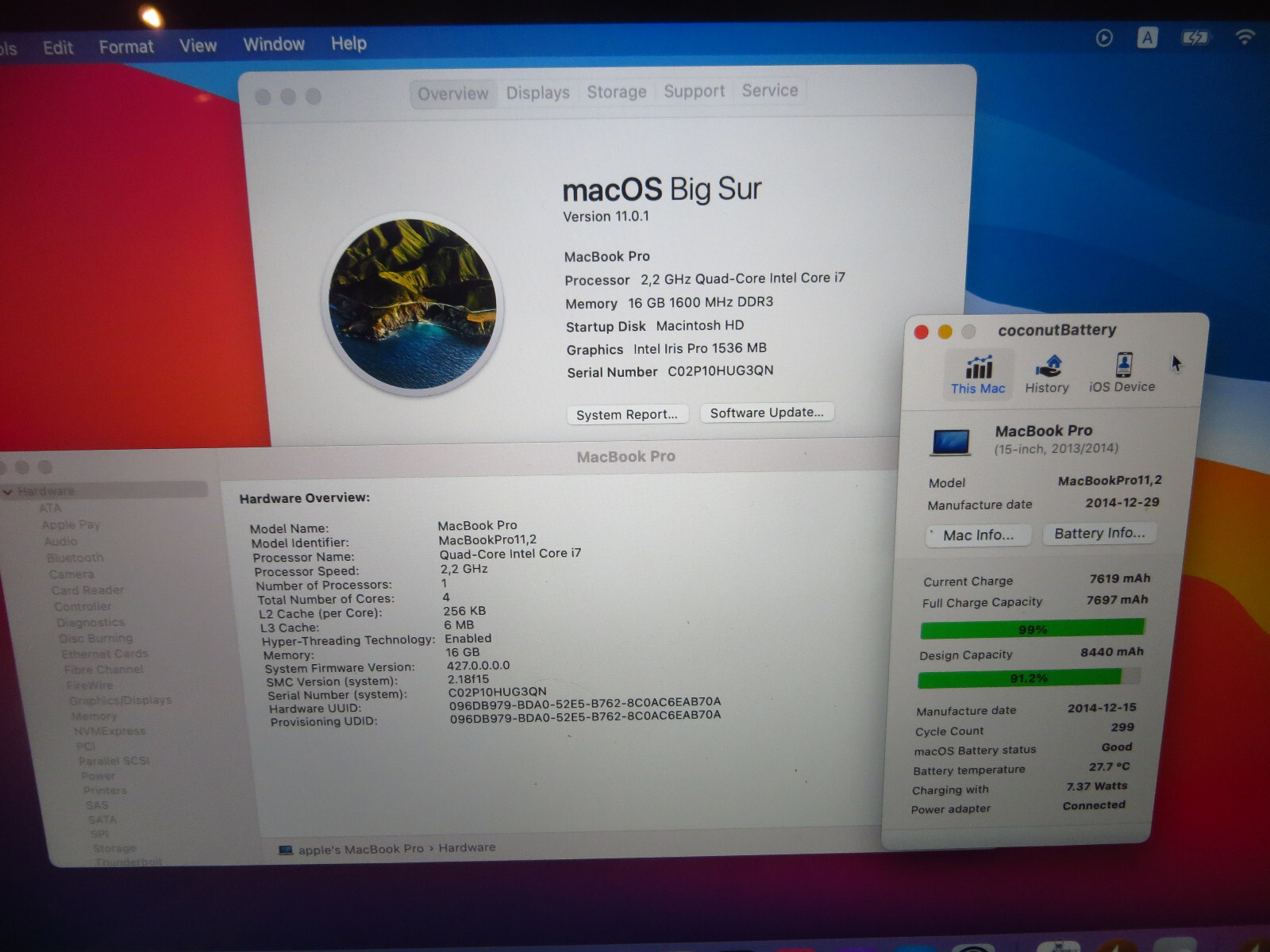Click the Software Update button
Viewport: 1270px width, 952px height.
767,413
